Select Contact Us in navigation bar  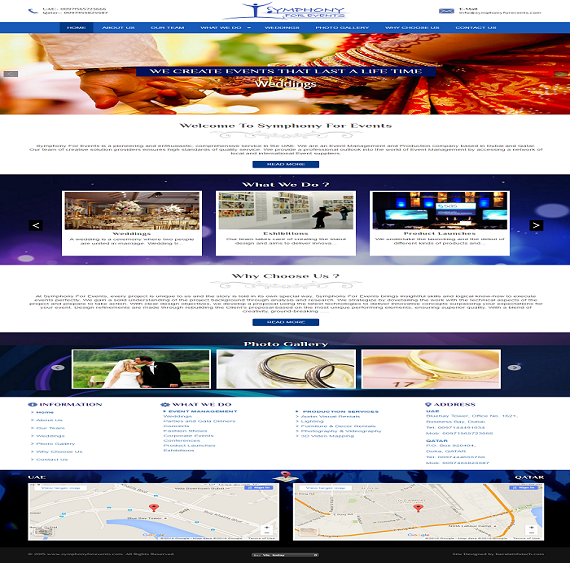pyautogui.click(x=476, y=28)
